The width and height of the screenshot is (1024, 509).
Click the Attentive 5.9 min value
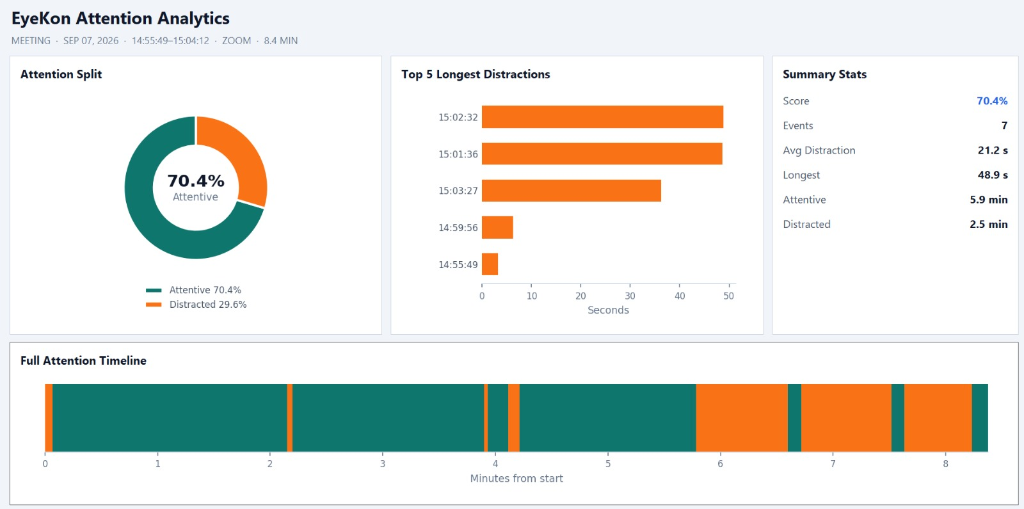pyautogui.click(x=989, y=200)
